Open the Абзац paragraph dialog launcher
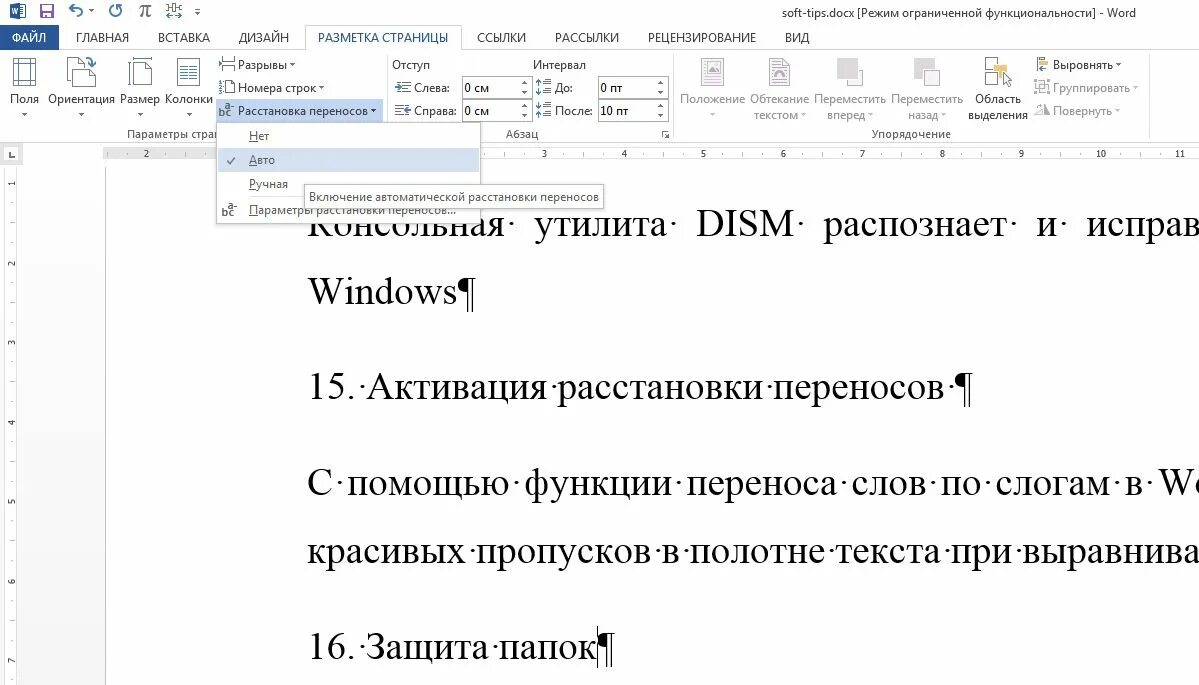Image resolution: width=1199 pixels, height=685 pixels. coord(665,135)
